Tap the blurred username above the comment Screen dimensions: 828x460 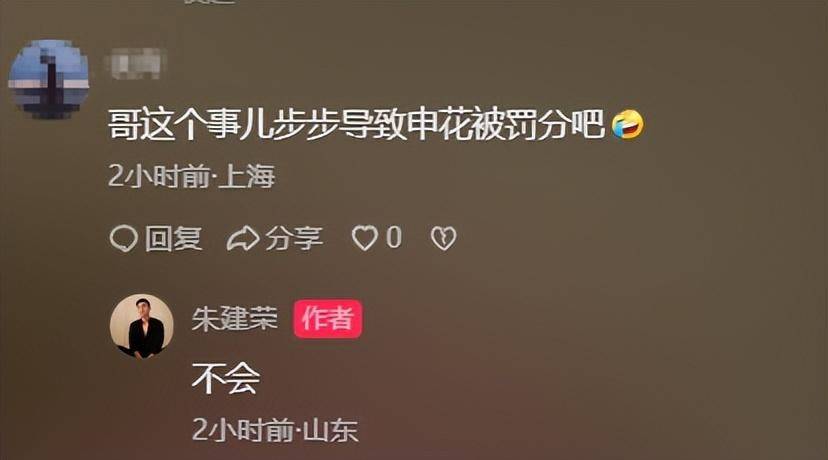(136, 63)
